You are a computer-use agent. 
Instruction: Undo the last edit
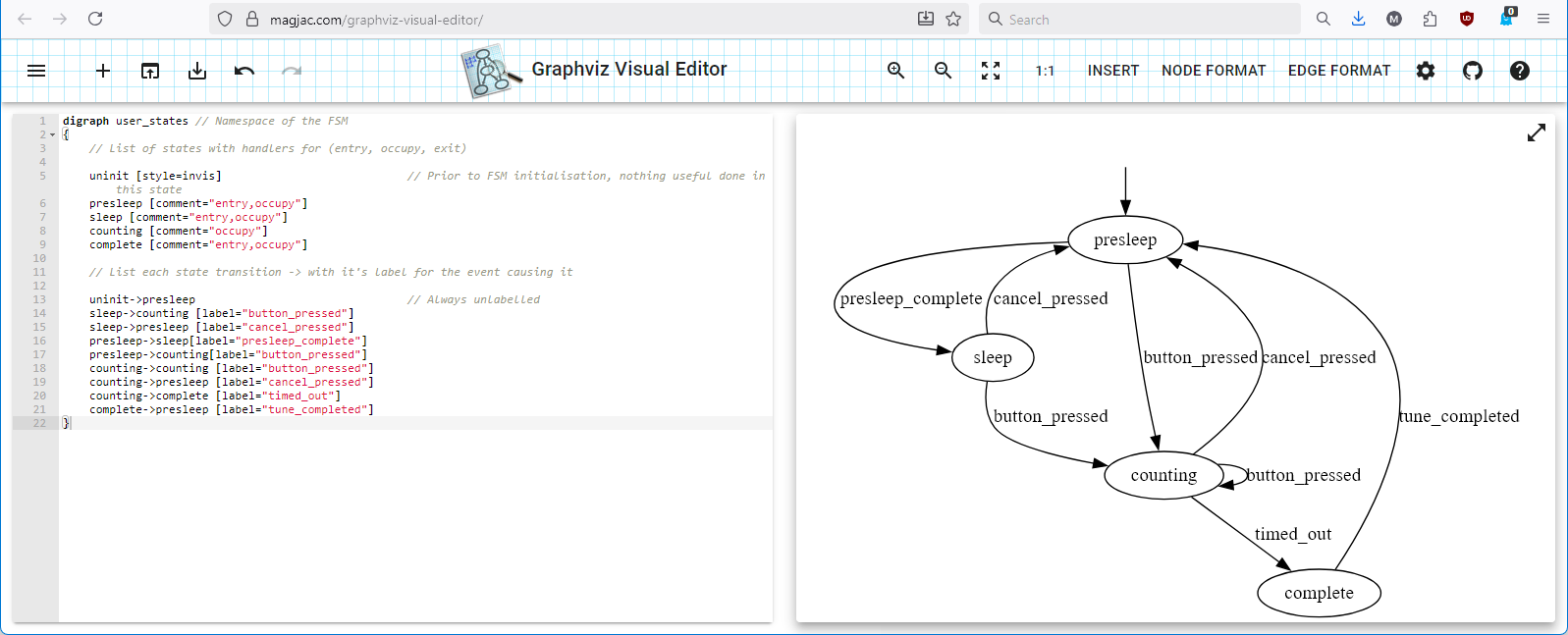click(x=244, y=71)
